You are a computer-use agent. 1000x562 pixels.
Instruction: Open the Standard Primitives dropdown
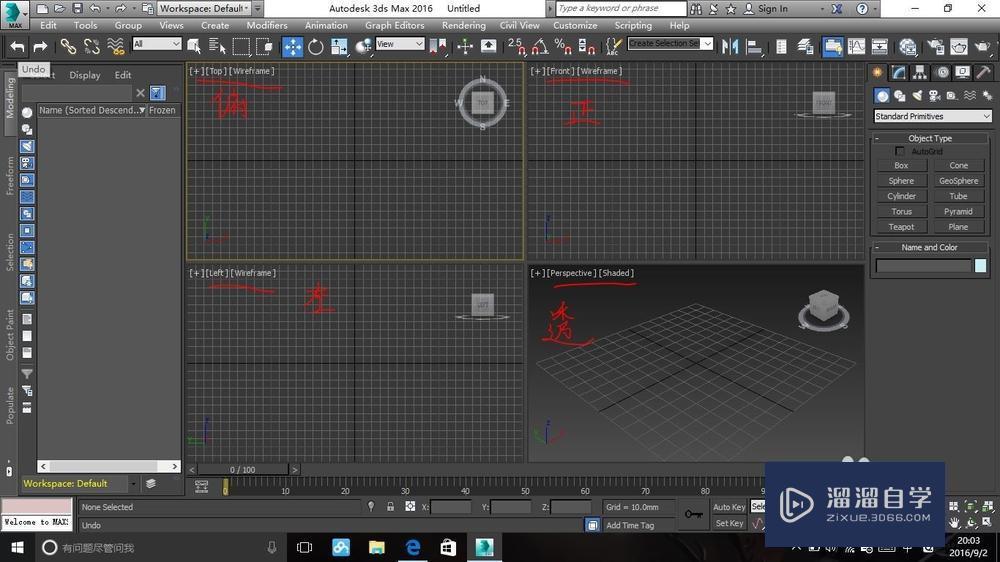click(932, 116)
